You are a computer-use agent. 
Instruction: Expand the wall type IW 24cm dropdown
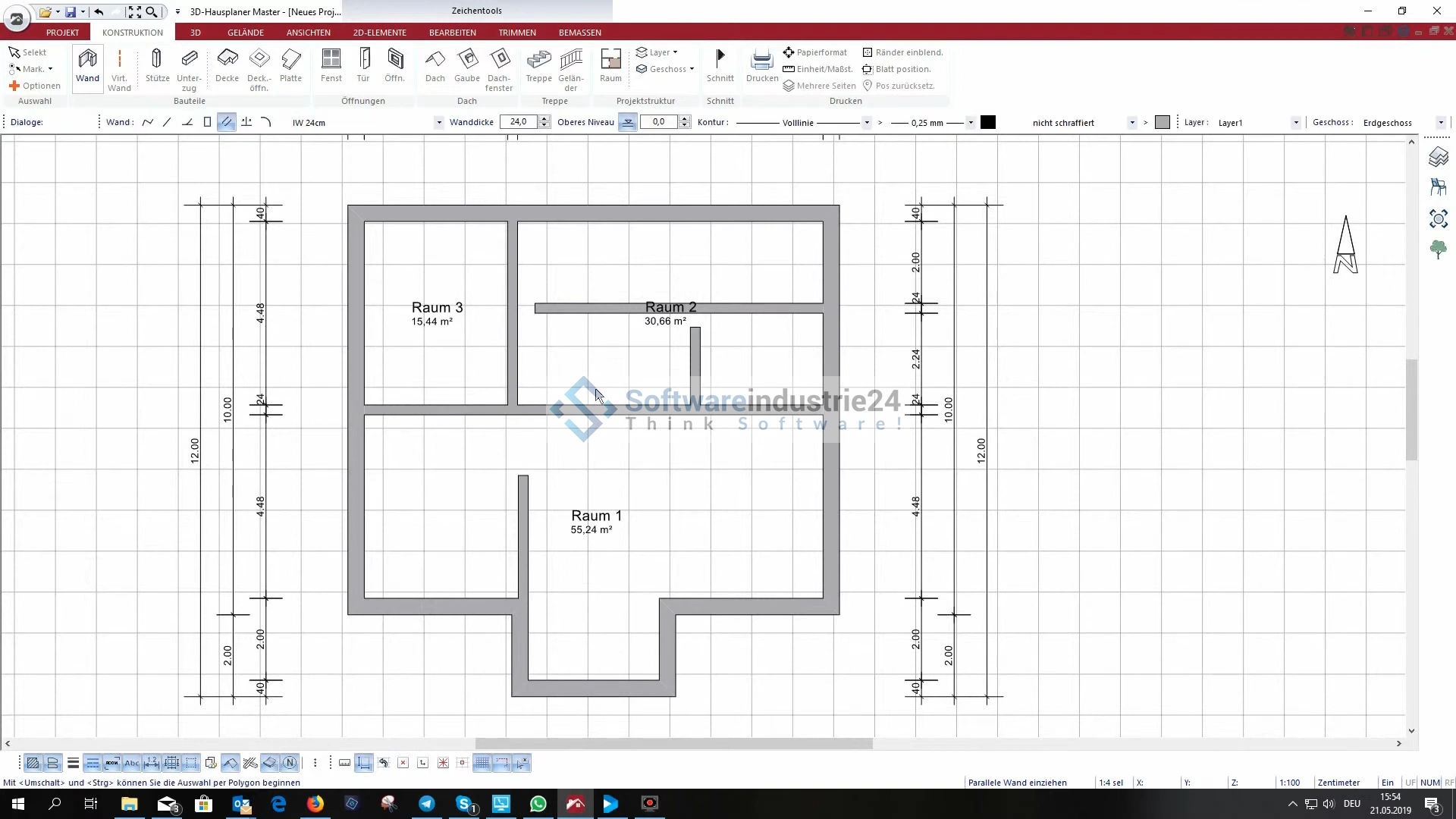pyautogui.click(x=438, y=123)
